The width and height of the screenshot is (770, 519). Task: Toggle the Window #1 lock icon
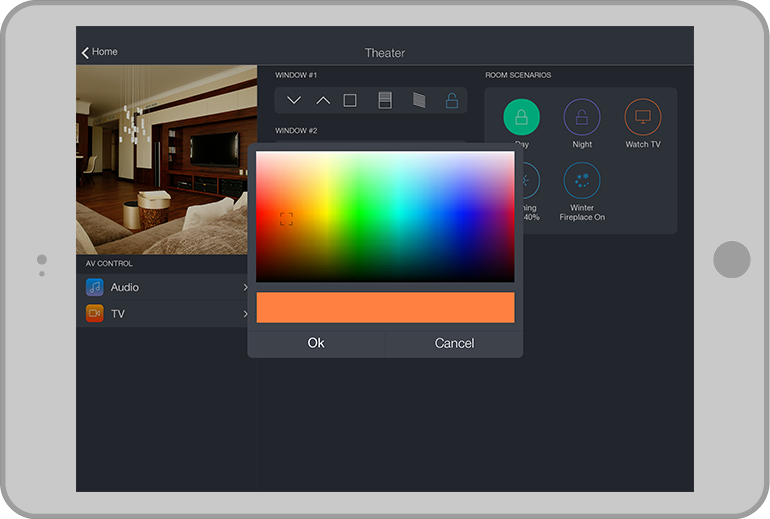click(x=452, y=100)
